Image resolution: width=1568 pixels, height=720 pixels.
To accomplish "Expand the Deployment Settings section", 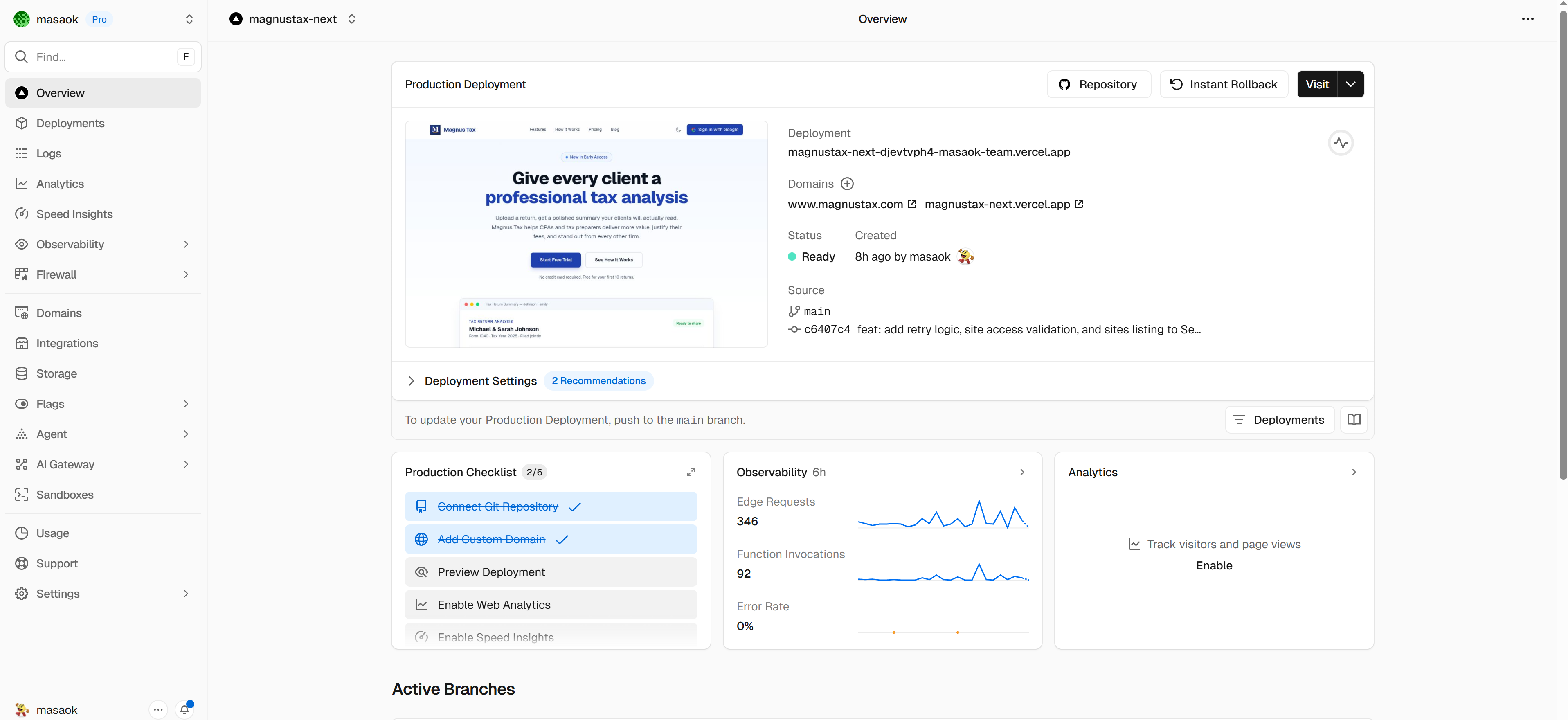I will (412, 381).
